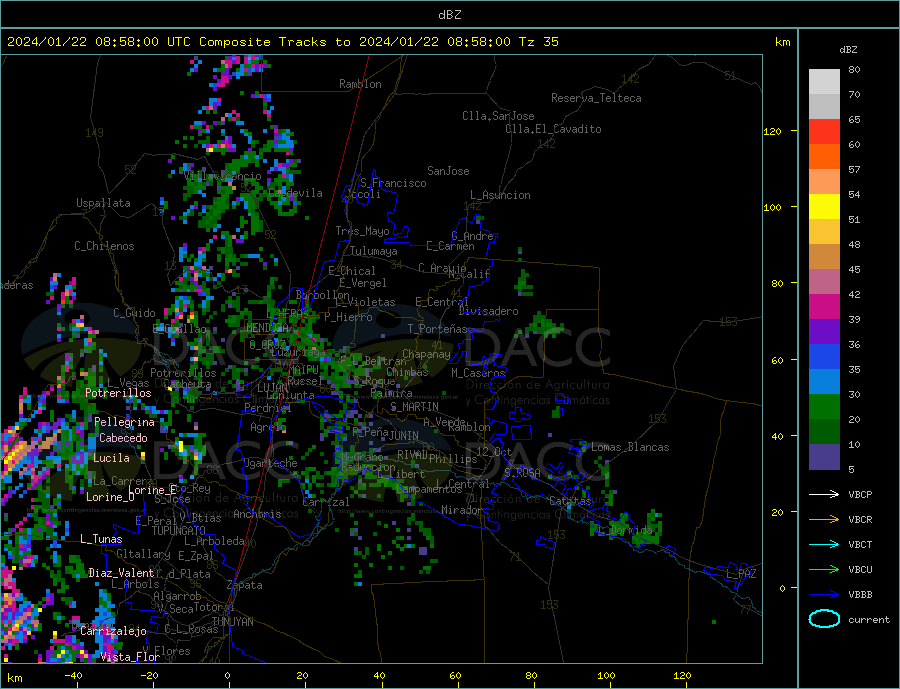Click the 'S_MARTIN' map label
The height and width of the screenshot is (689, 900).
pyautogui.click(x=414, y=407)
